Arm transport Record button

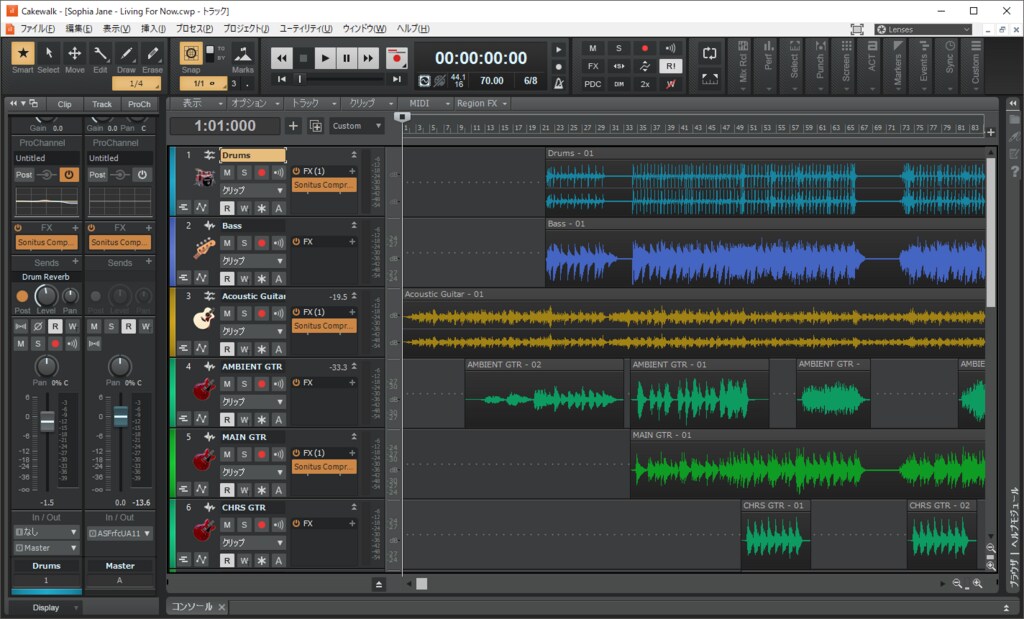pos(396,58)
